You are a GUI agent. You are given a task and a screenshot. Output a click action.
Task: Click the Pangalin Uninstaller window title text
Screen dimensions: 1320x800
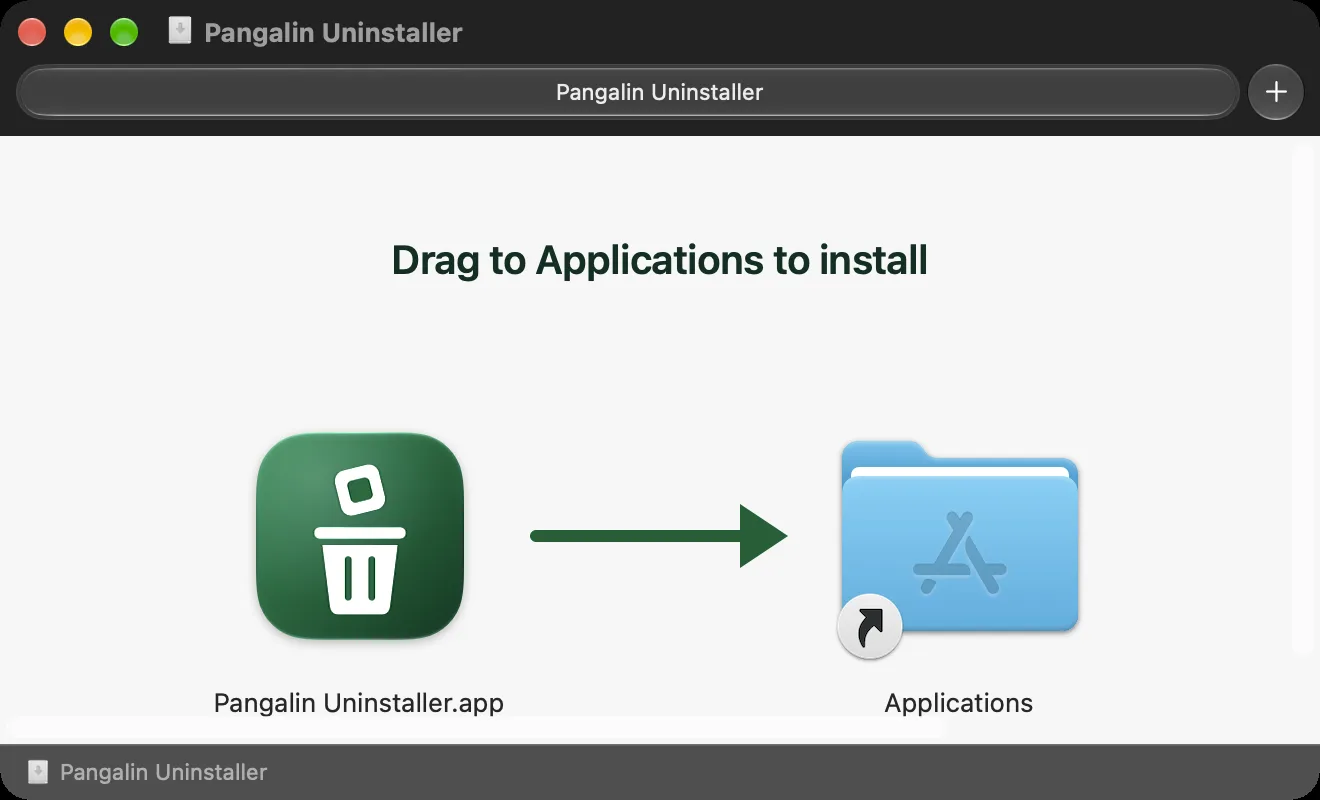point(333,32)
